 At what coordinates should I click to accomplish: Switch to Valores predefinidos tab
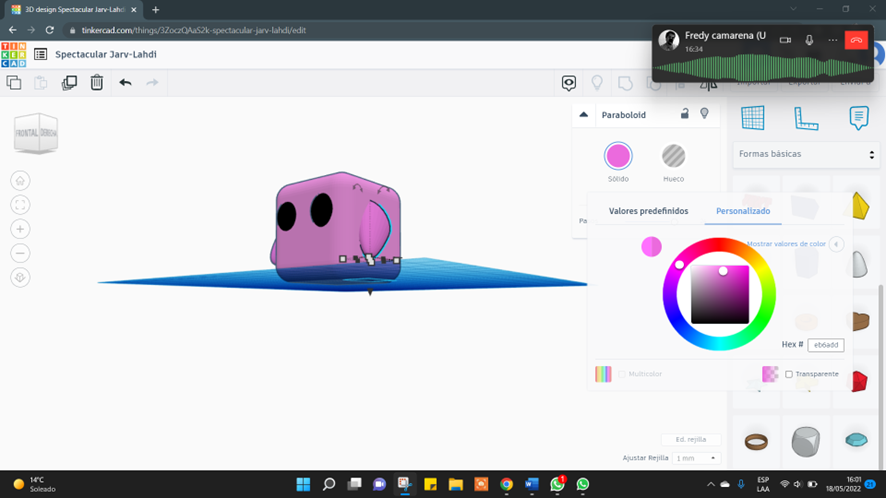648,211
